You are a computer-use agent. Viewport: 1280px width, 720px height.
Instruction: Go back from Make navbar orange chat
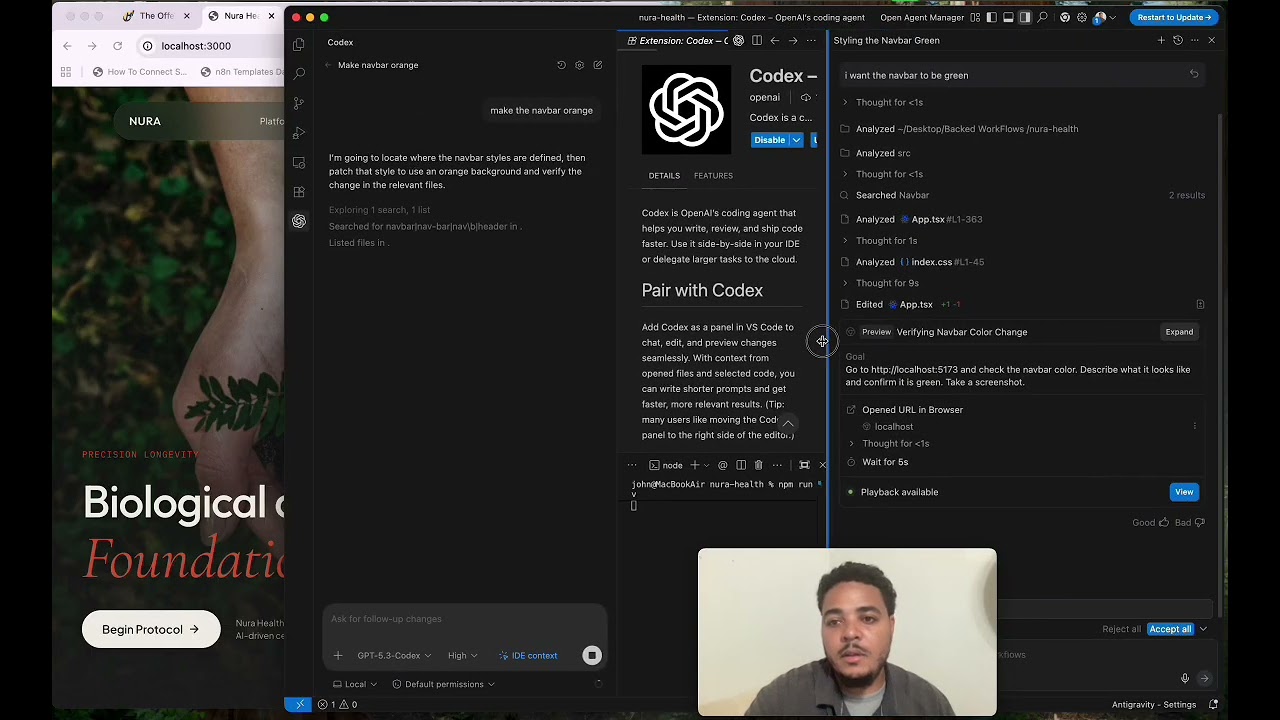tap(328, 65)
